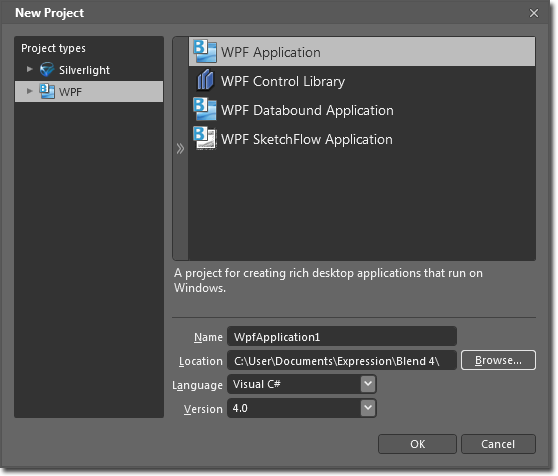Confirm with the OK button
The image size is (558, 476).
[x=417, y=444]
